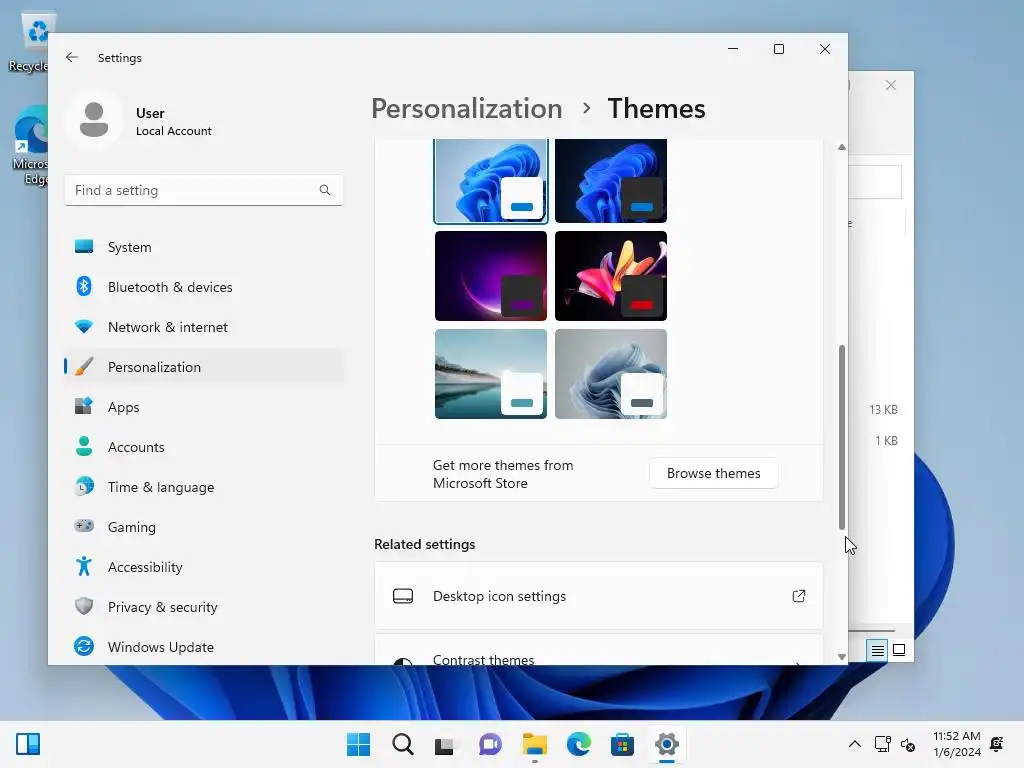Open File Explorer from taskbar

pyautogui.click(x=534, y=744)
